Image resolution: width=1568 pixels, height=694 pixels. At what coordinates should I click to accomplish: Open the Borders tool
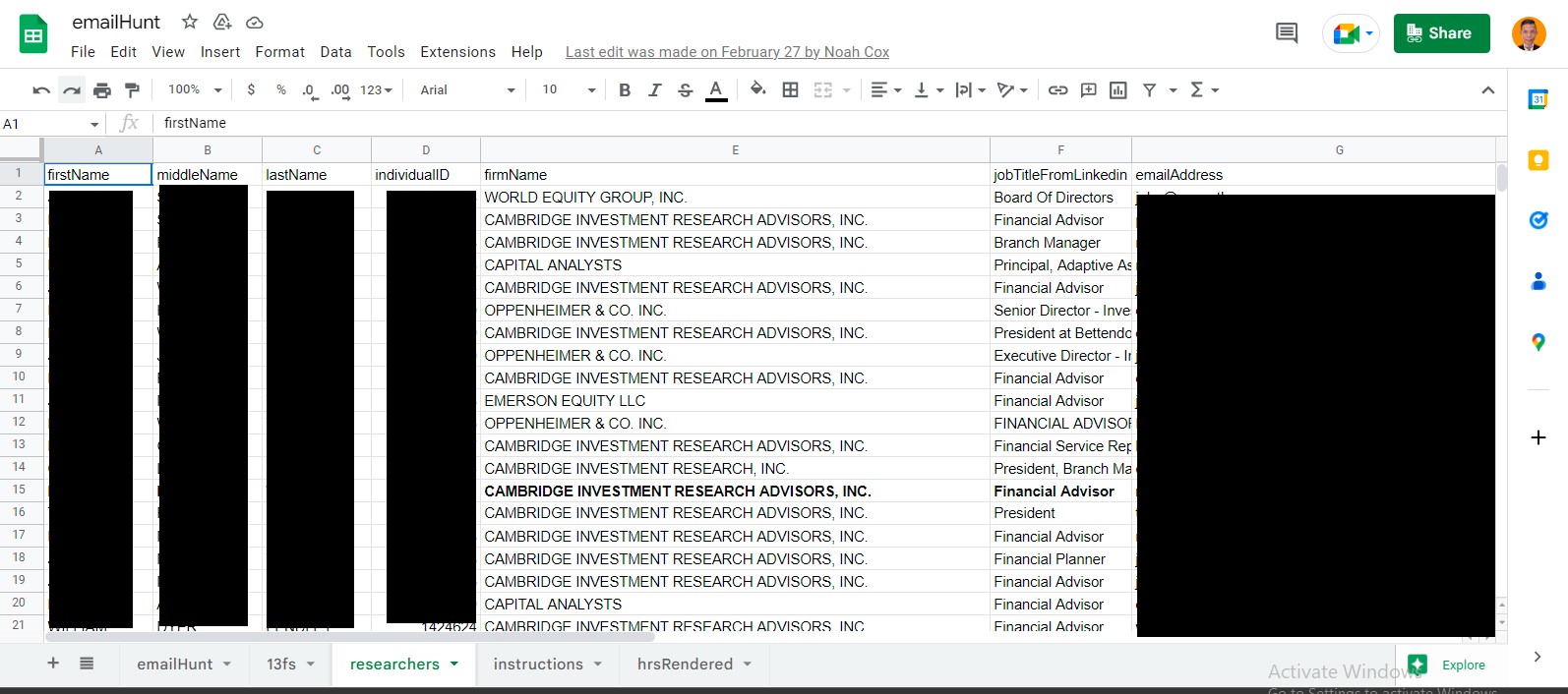click(790, 90)
